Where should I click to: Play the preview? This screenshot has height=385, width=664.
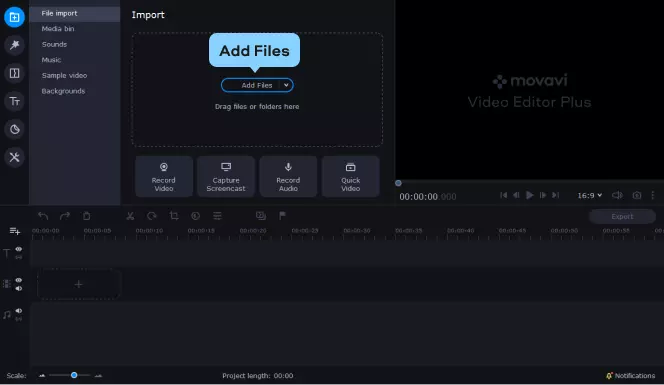tap(529, 195)
